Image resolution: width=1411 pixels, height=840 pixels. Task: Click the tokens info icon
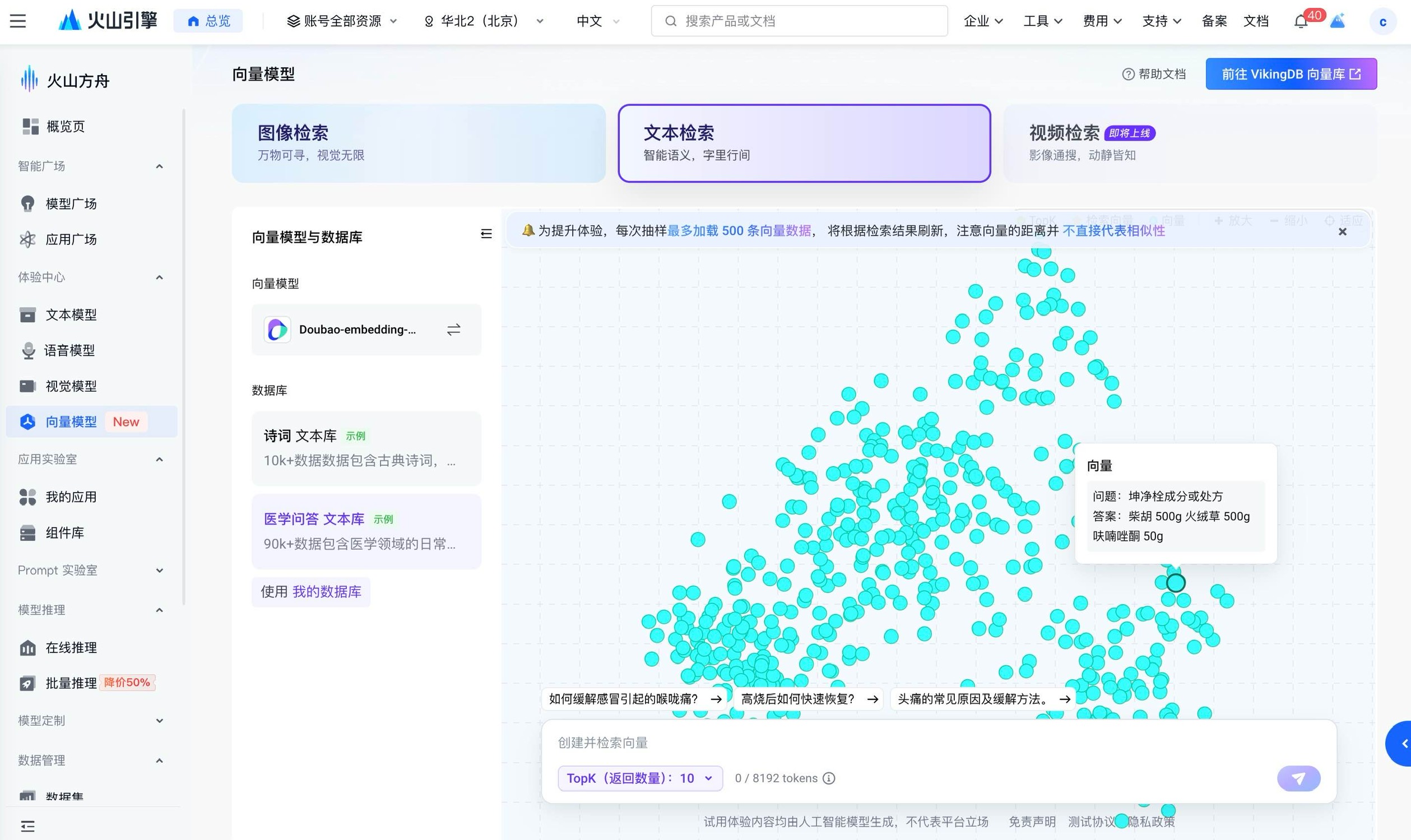[829, 778]
